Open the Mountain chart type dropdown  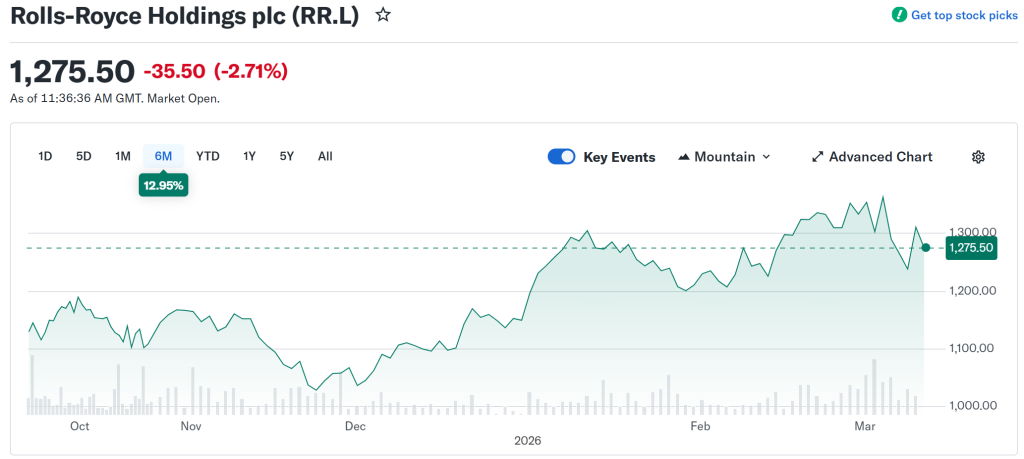(725, 157)
